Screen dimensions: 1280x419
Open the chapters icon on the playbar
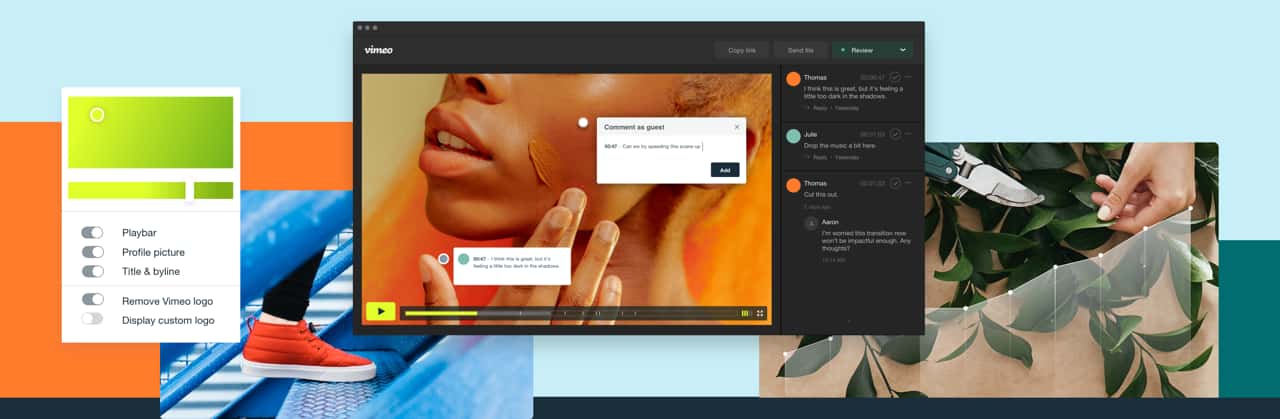pos(746,313)
